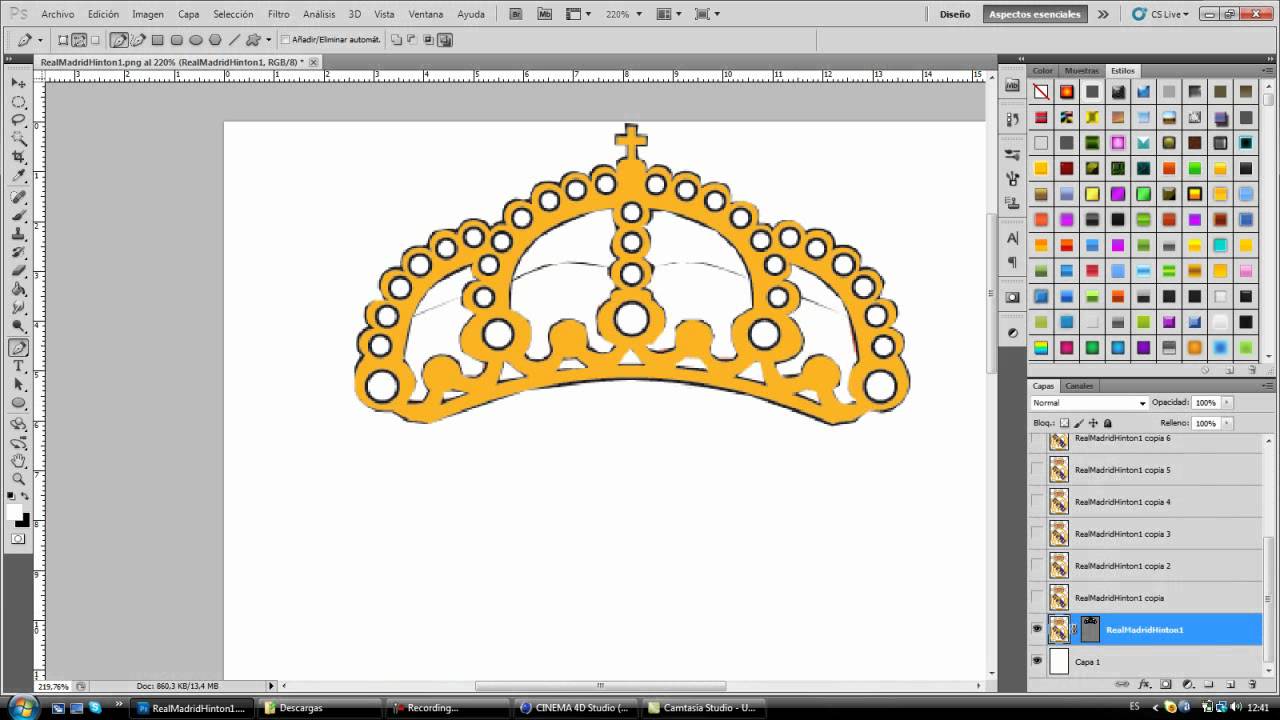Screen dimensions: 1280x720
Task: Switch to the Canales tab
Action: 1079,386
